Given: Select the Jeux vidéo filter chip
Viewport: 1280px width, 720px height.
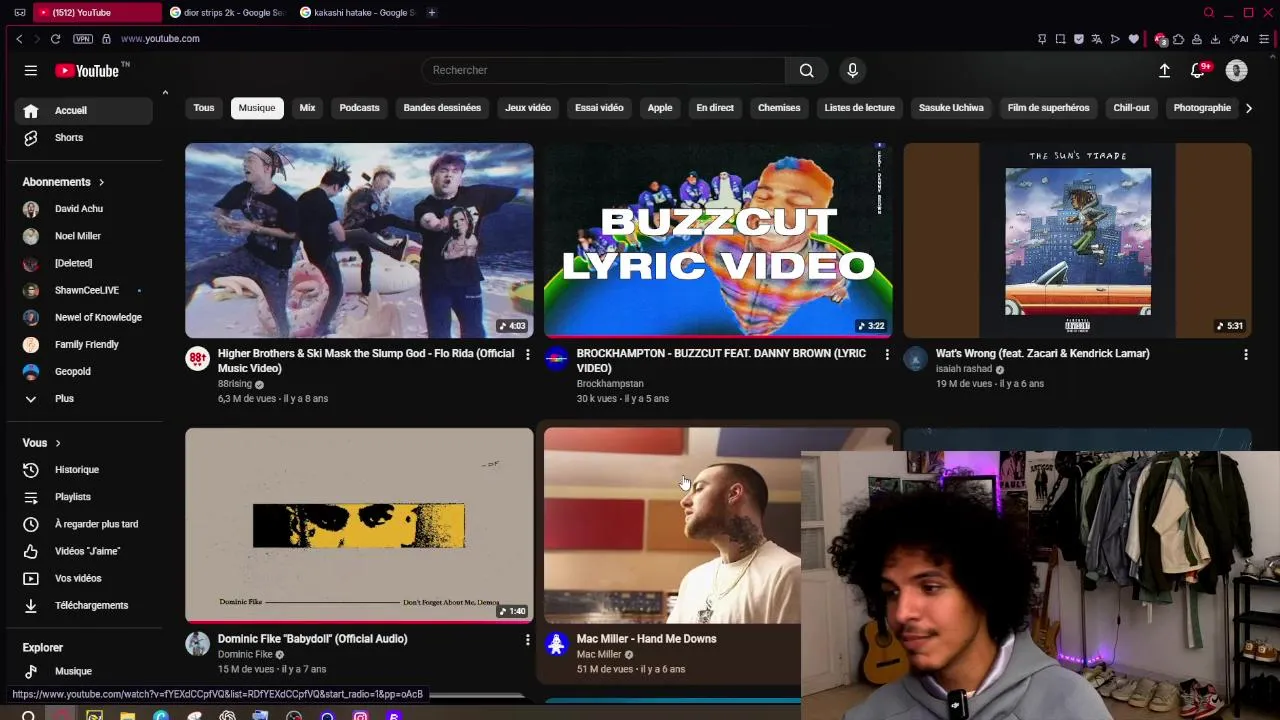Looking at the screenshot, I should pyautogui.click(x=528, y=108).
